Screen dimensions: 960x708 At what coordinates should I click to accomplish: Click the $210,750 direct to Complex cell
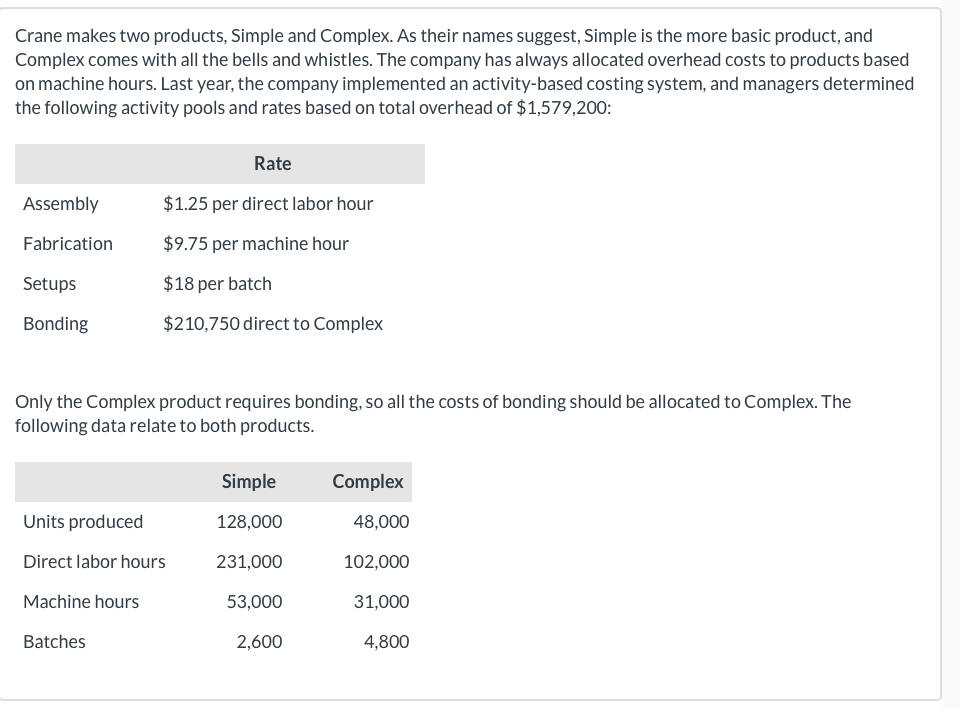[273, 324]
